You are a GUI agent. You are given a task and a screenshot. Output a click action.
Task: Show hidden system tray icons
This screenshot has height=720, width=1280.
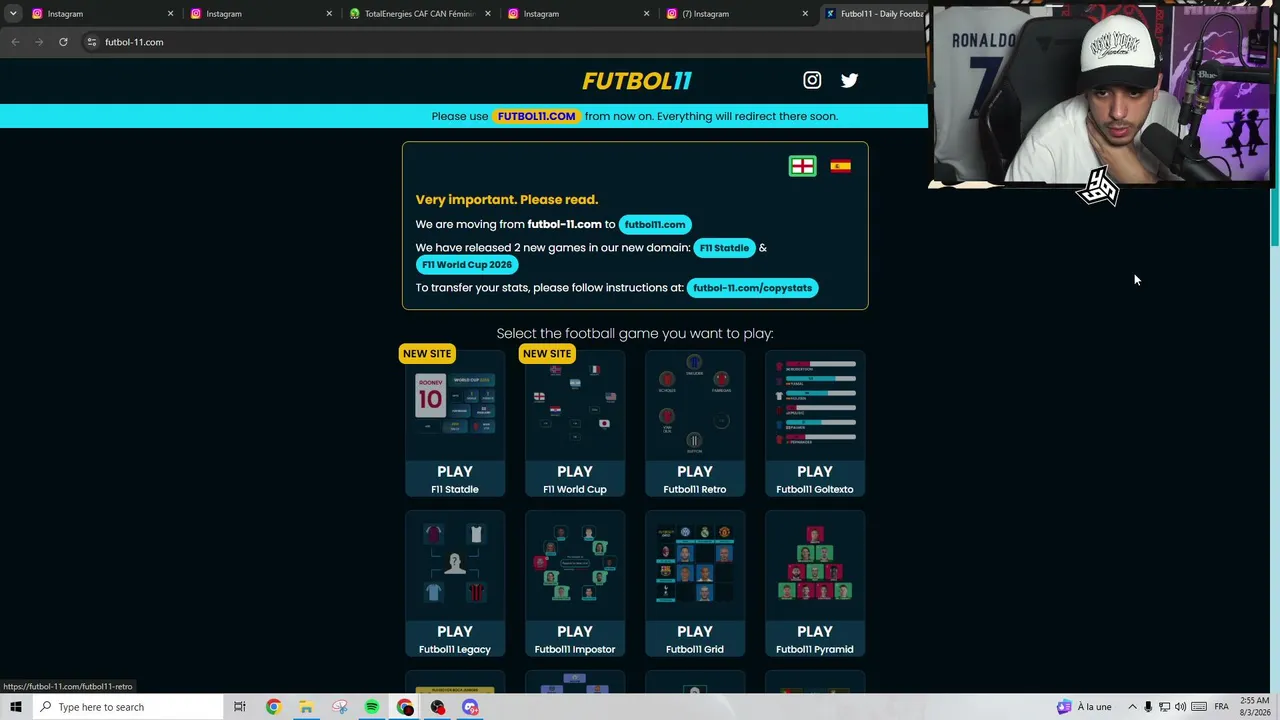pos(1131,707)
